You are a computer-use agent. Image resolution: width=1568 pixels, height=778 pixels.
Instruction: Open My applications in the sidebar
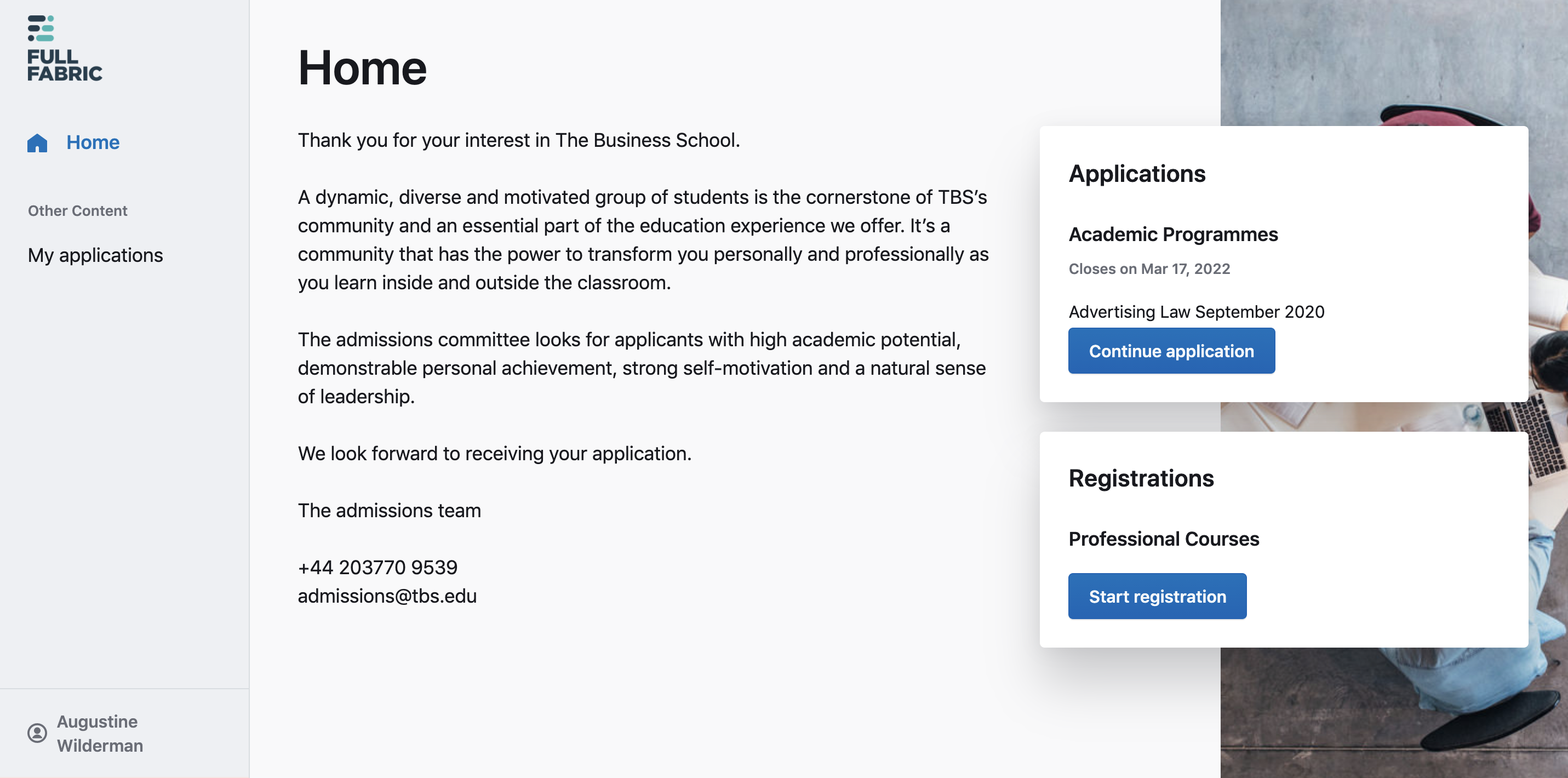coord(95,255)
